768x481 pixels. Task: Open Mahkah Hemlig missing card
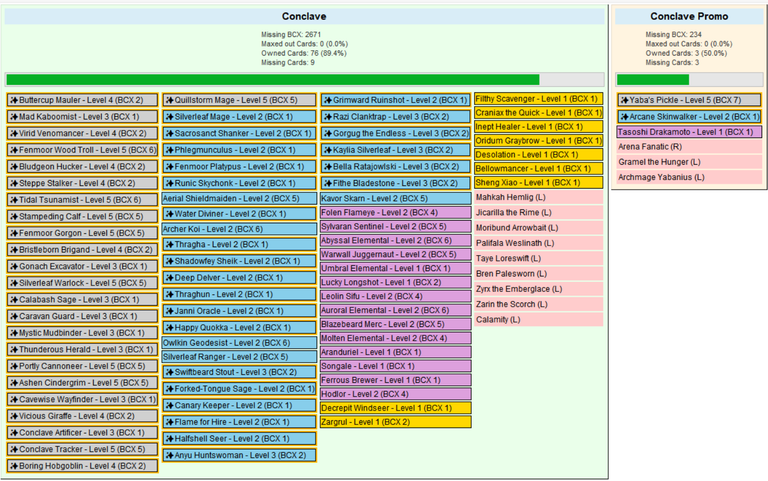538,197
